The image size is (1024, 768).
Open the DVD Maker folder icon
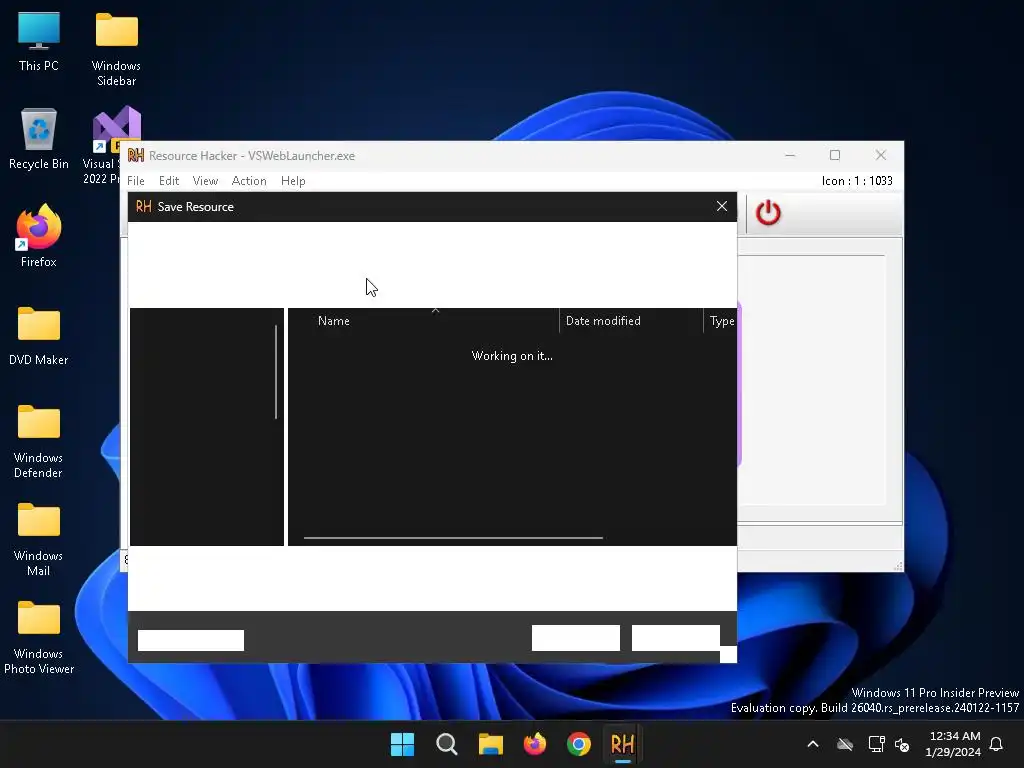tap(39, 336)
